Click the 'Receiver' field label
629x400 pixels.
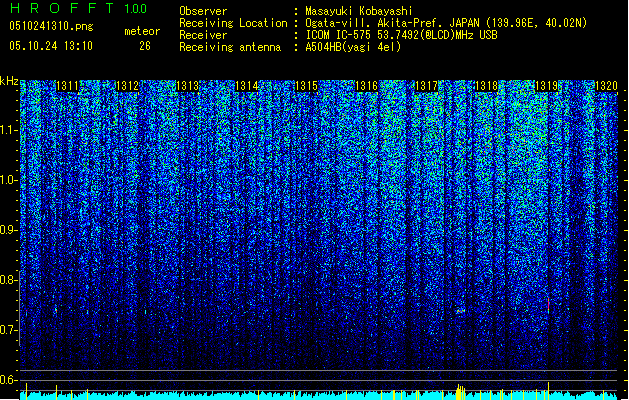pyautogui.click(x=203, y=35)
